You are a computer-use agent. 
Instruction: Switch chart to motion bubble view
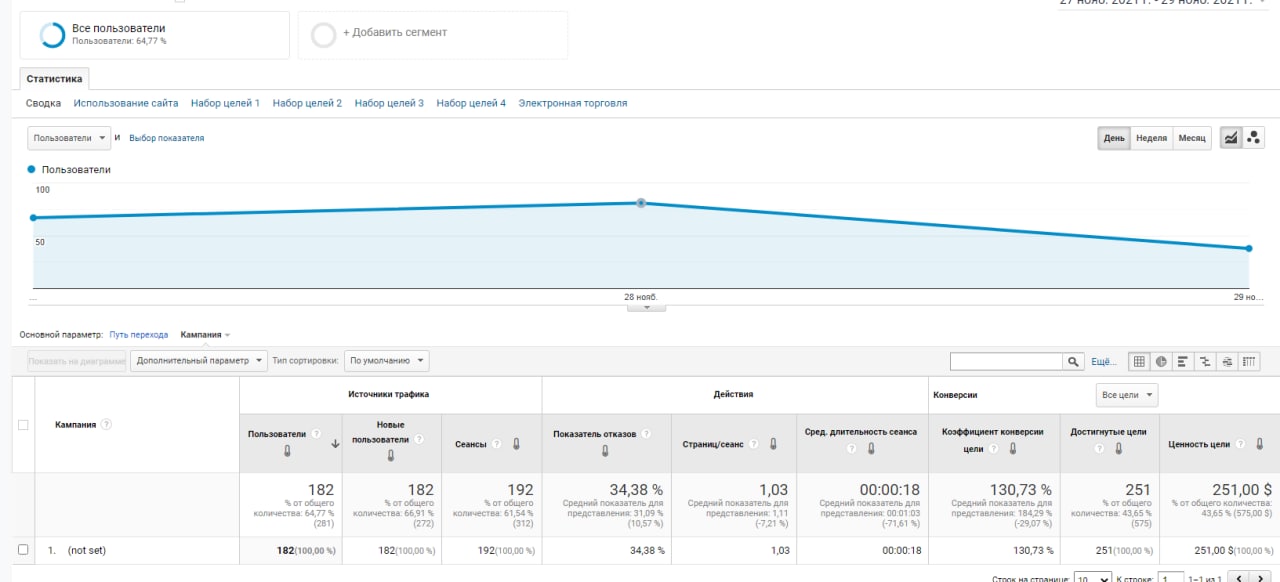click(1254, 138)
